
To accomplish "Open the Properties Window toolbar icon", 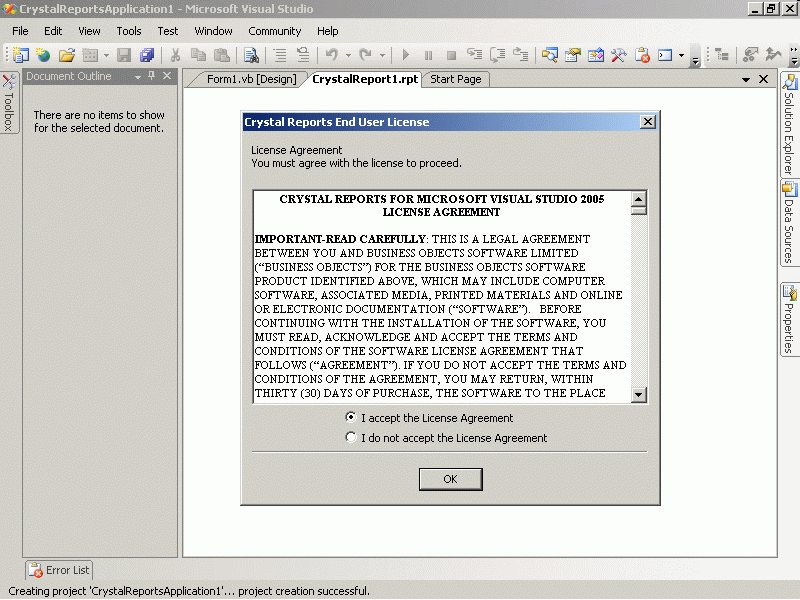I will 572,55.
